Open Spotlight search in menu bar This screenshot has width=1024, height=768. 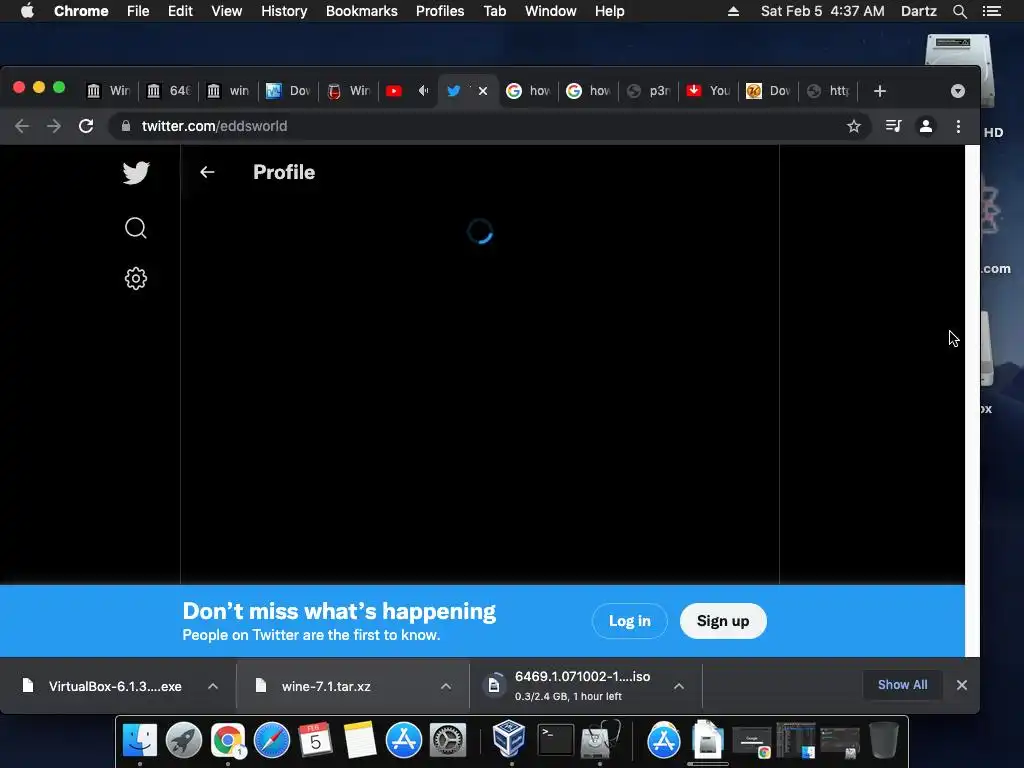pos(959,11)
